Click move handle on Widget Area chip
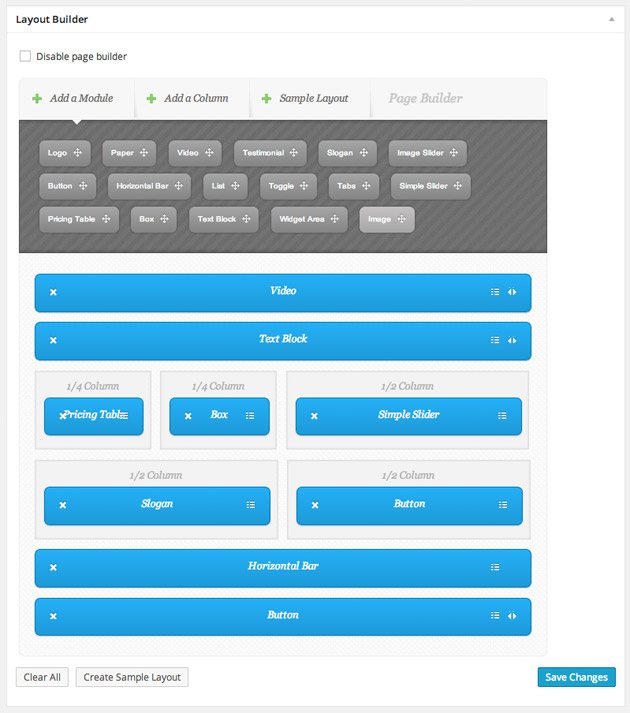Viewport: 630px width, 713px height. coord(335,219)
